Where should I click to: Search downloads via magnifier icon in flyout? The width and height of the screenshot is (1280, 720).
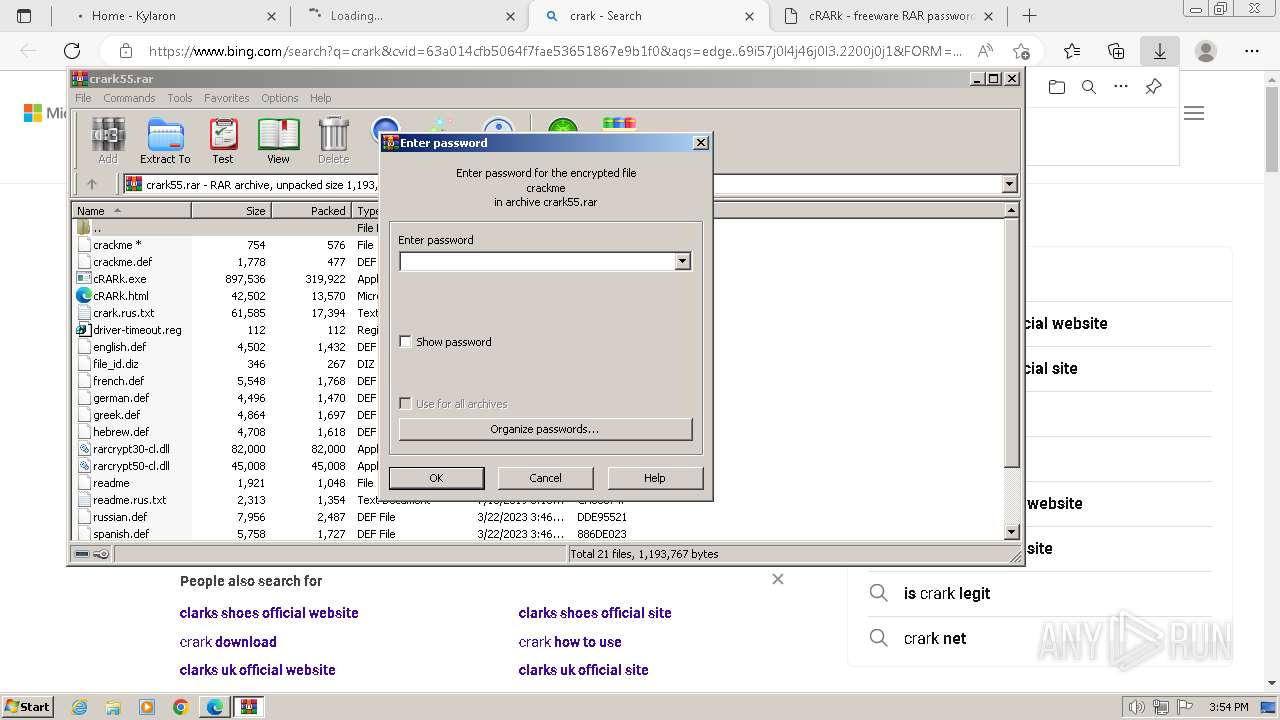coord(1089,87)
